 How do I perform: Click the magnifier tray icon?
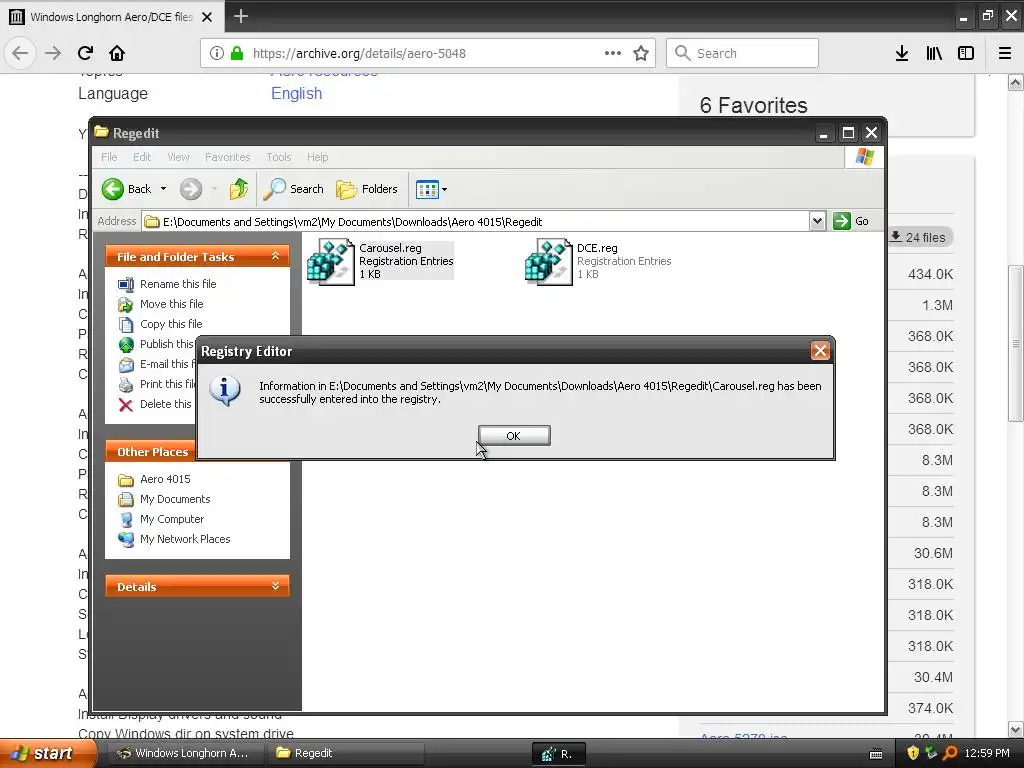point(950,753)
